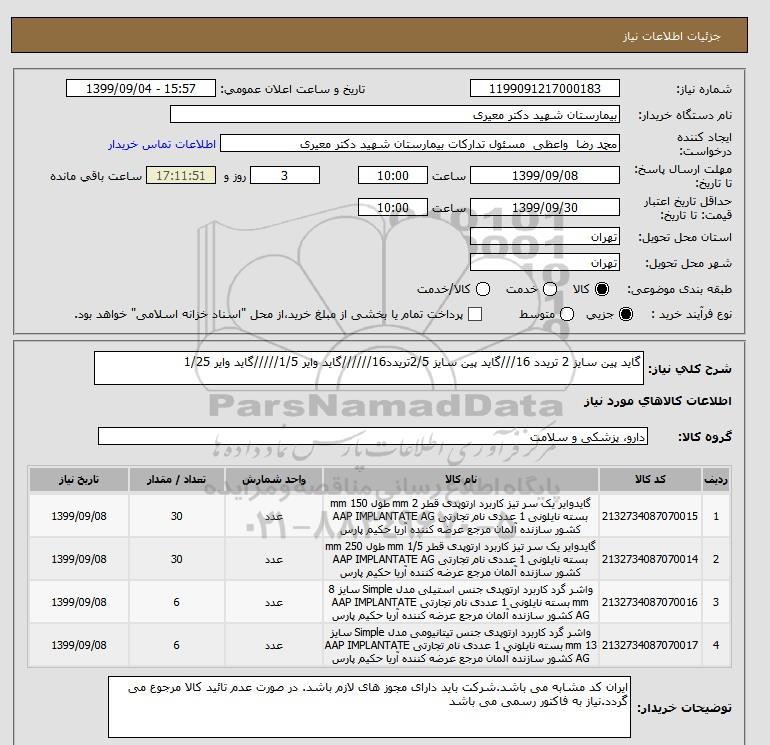Click product code 2132734087070016
Viewport: 770px width, 745px height.
click(650, 602)
